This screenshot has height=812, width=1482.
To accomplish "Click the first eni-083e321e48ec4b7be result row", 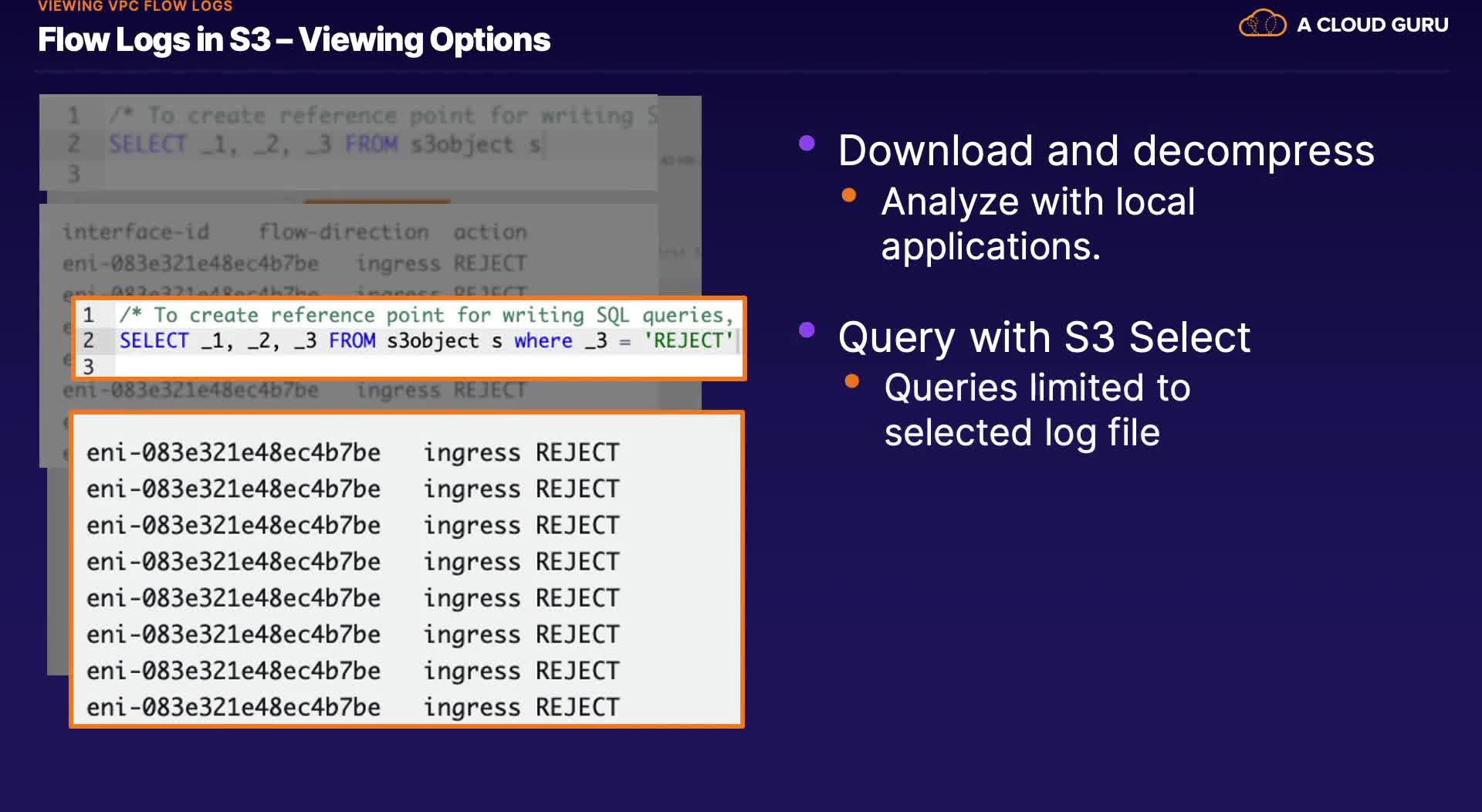I will tap(353, 452).
